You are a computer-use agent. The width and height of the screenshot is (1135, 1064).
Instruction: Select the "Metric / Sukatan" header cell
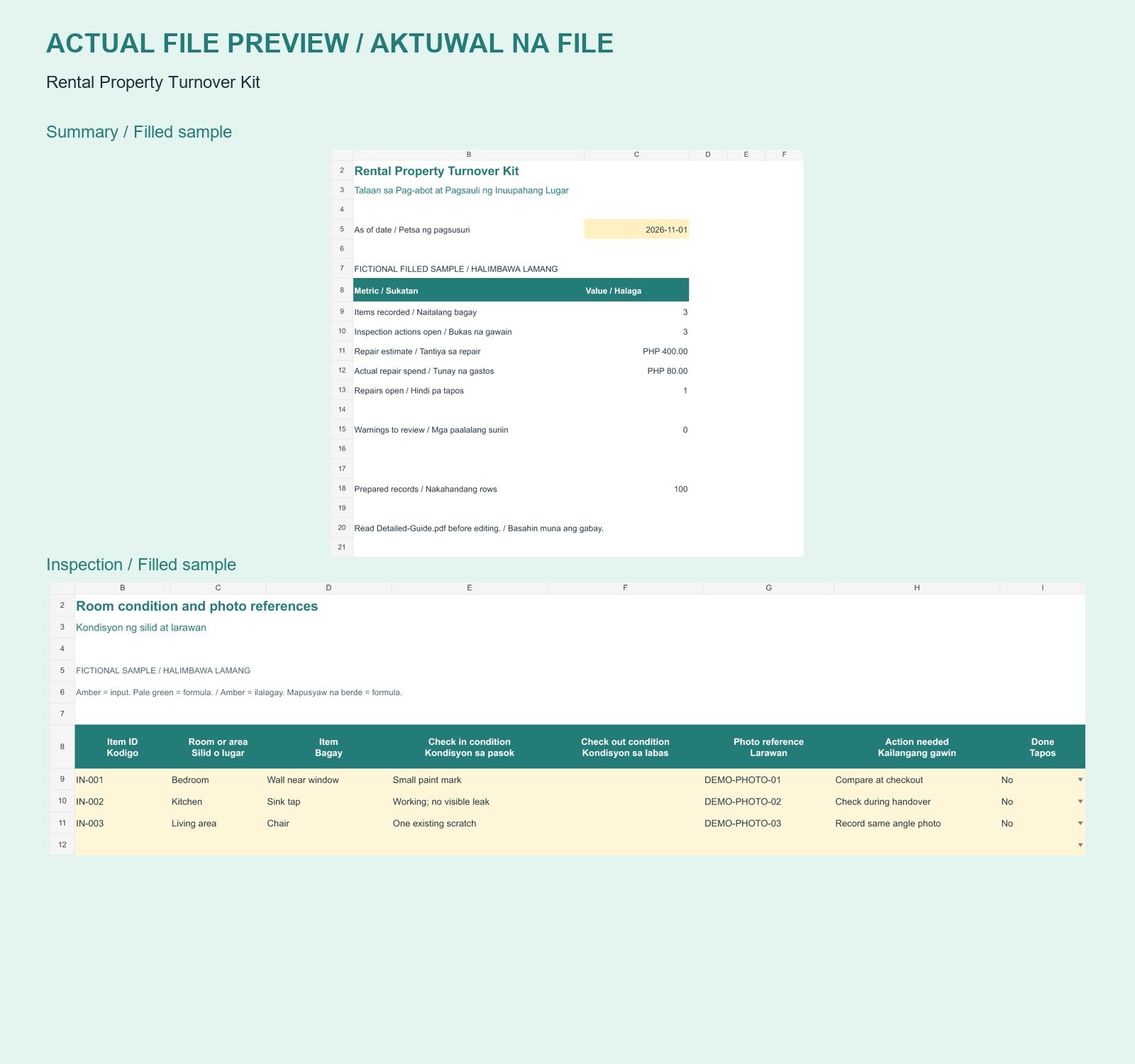pos(468,290)
